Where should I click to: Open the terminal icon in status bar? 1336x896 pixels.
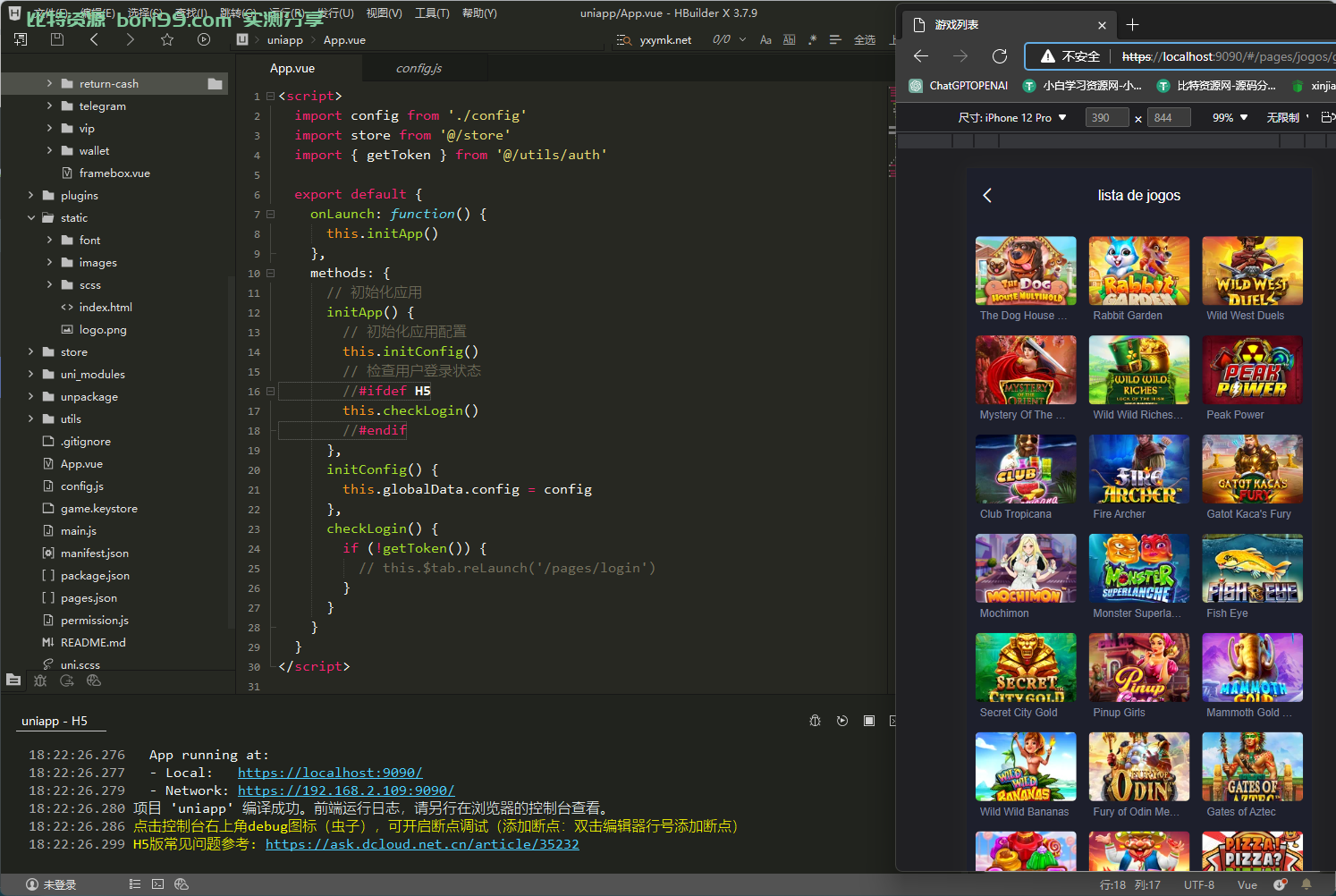point(158,884)
